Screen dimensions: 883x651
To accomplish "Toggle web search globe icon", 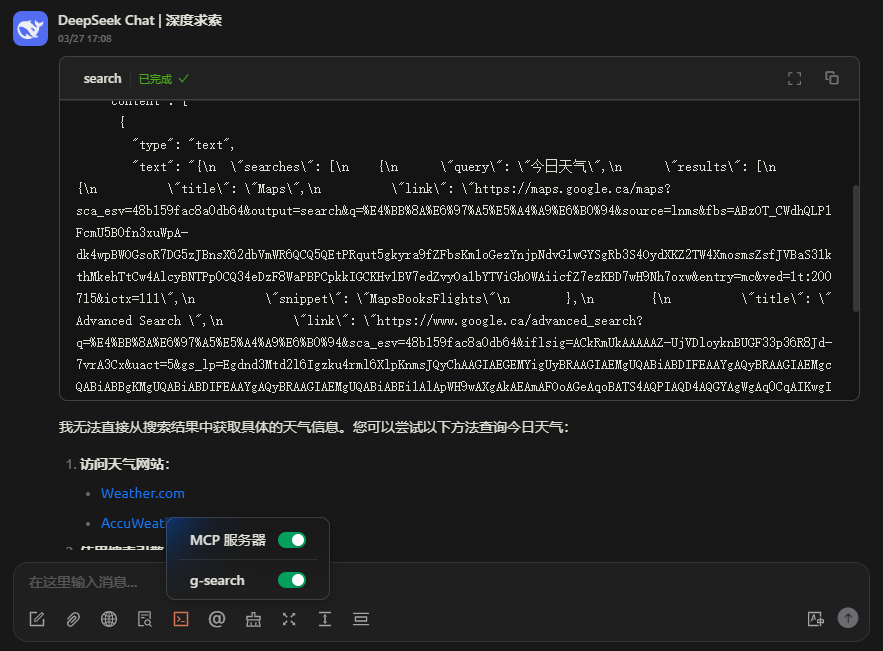I will 109,619.
